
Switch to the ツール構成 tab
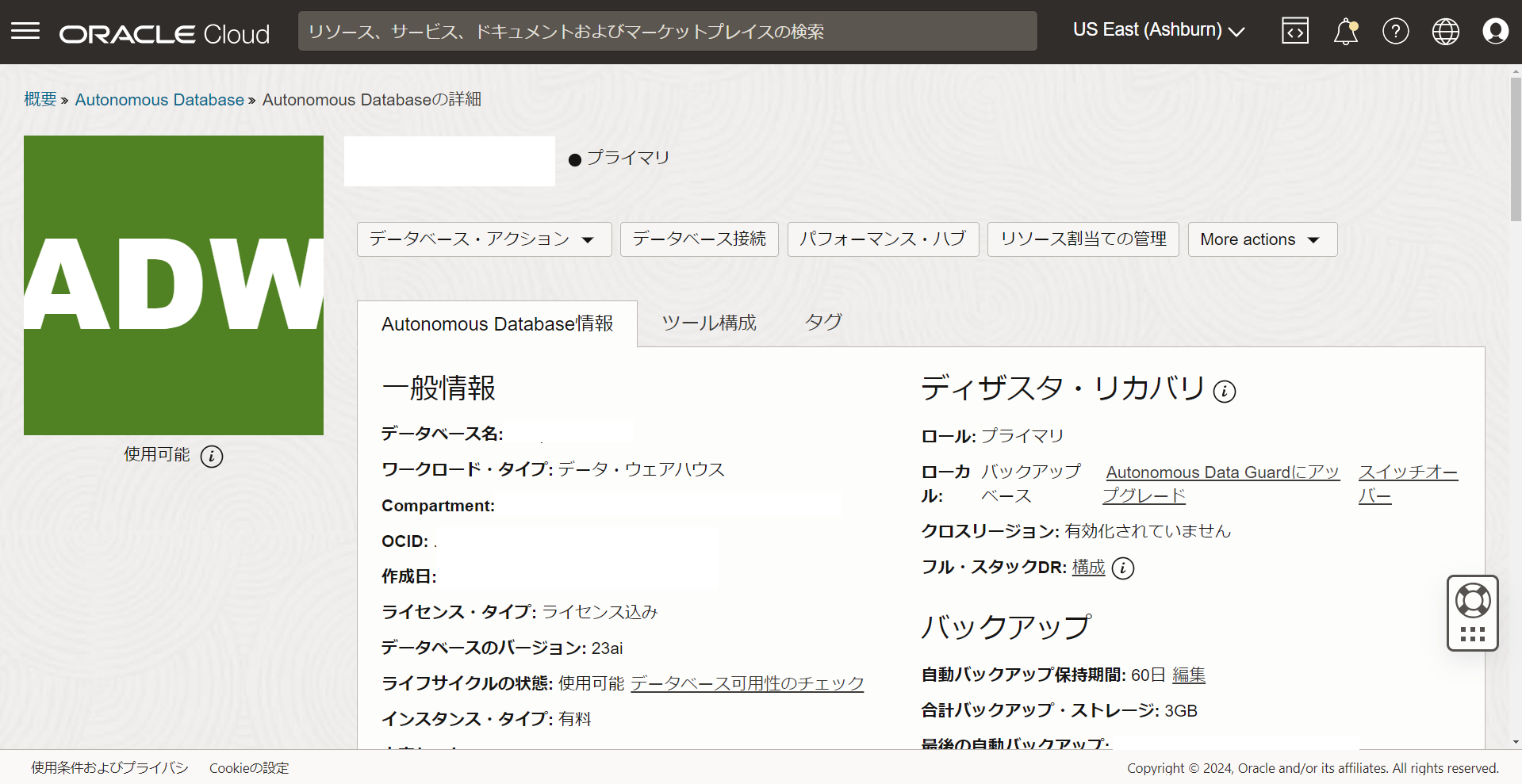708,323
